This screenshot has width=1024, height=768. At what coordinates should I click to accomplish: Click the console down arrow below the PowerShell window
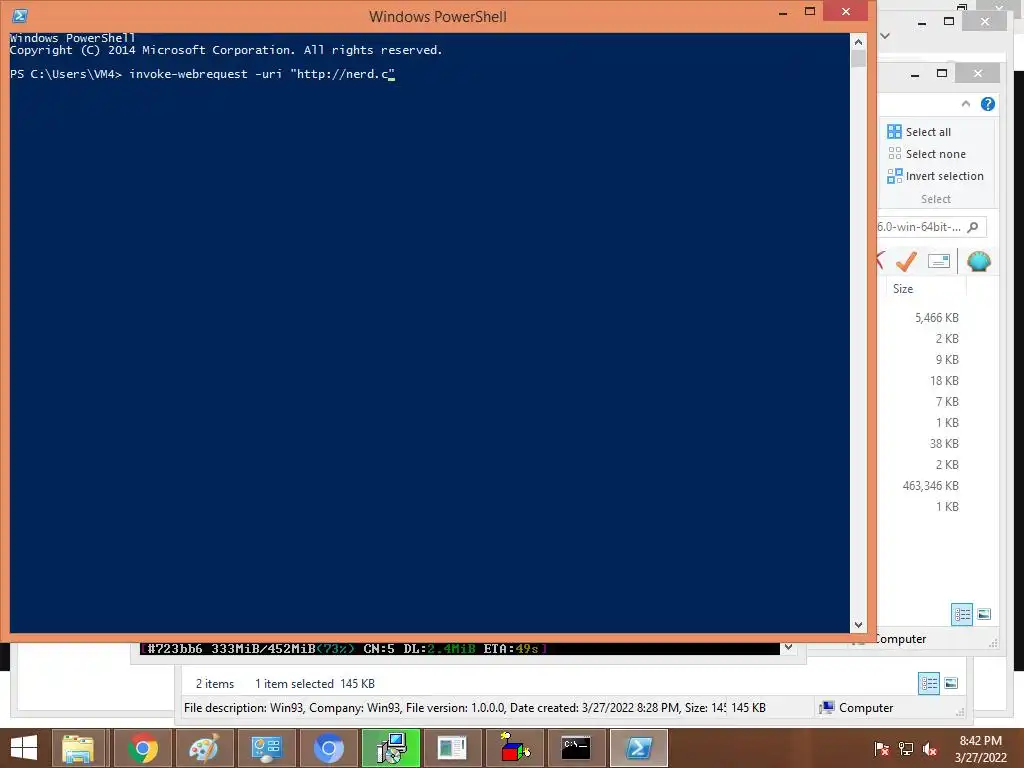point(788,648)
